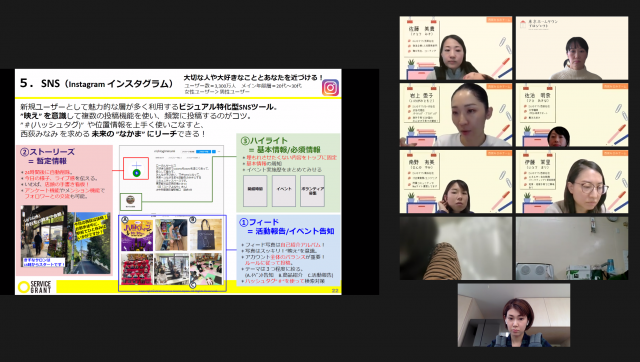Select the video tile with striped sleeve
The width and height of the screenshot is (640, 362).
coord(456,248)
